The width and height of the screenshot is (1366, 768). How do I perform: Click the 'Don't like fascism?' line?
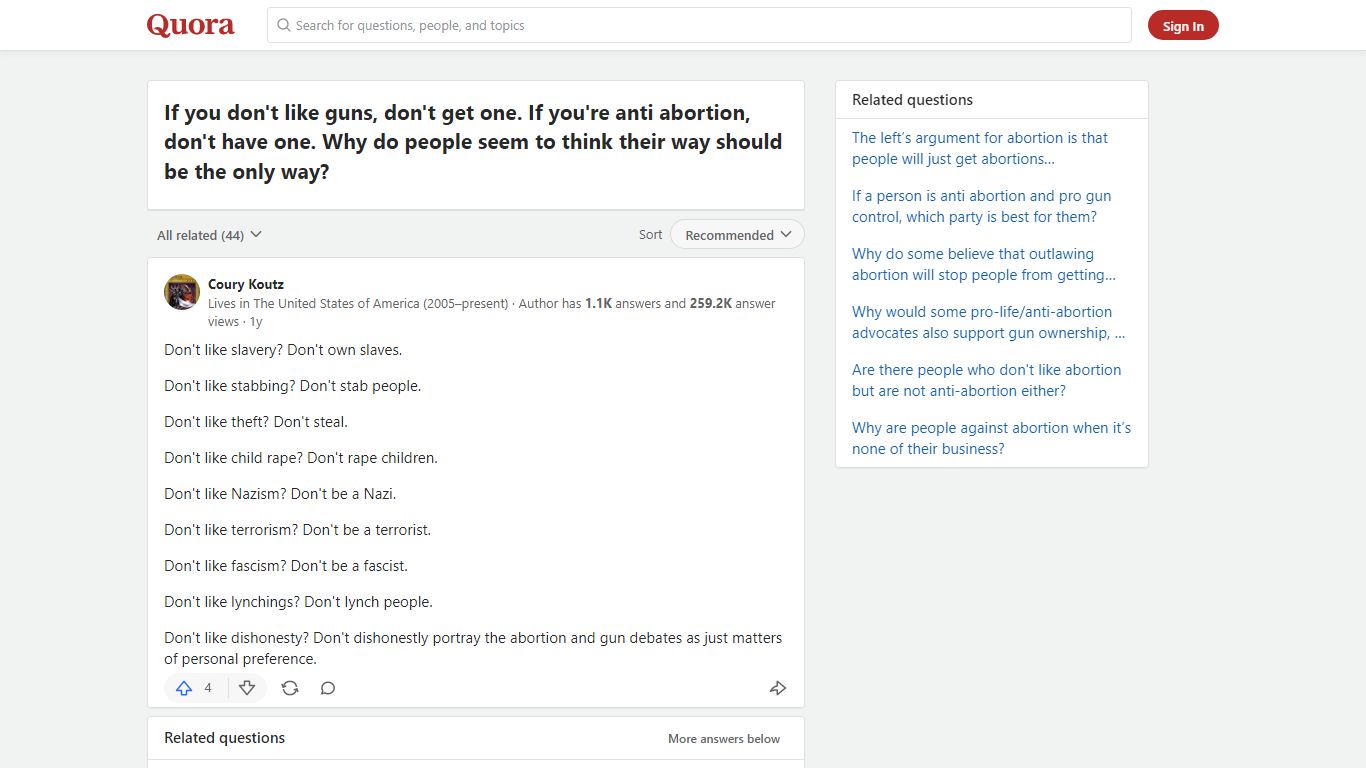286,566
